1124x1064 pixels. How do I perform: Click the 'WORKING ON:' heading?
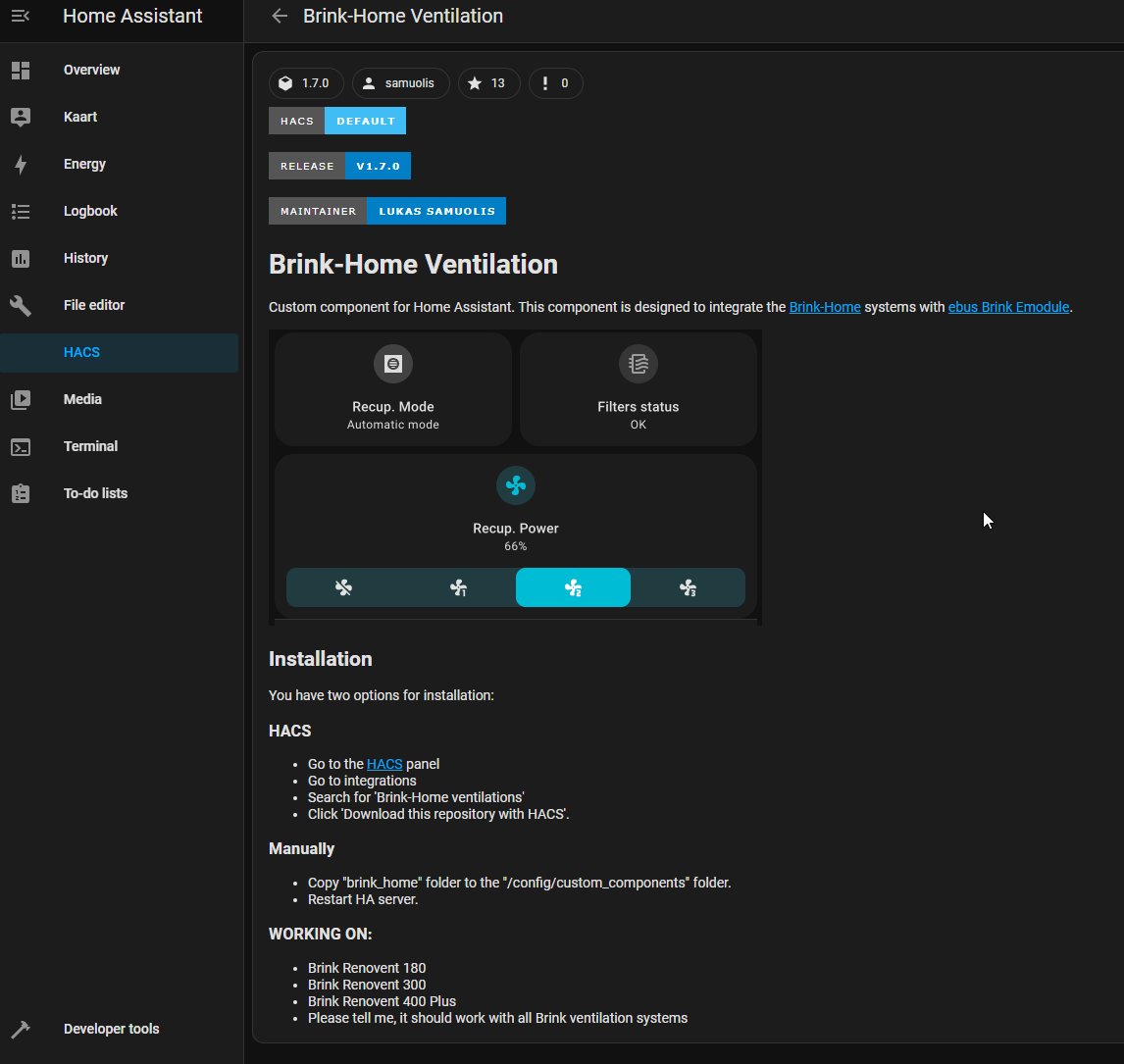pos(321,935)
